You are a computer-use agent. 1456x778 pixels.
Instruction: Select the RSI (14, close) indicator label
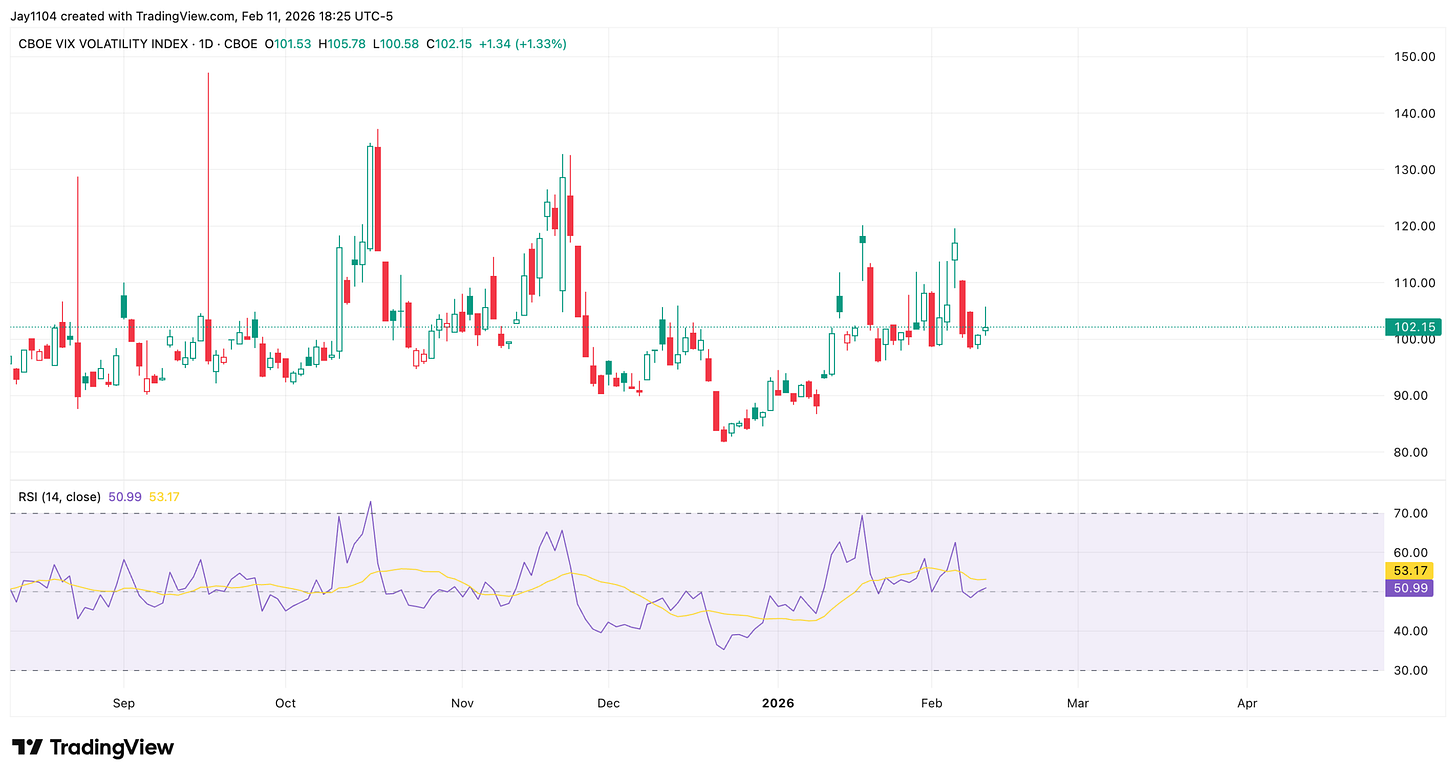coord(59,497)
